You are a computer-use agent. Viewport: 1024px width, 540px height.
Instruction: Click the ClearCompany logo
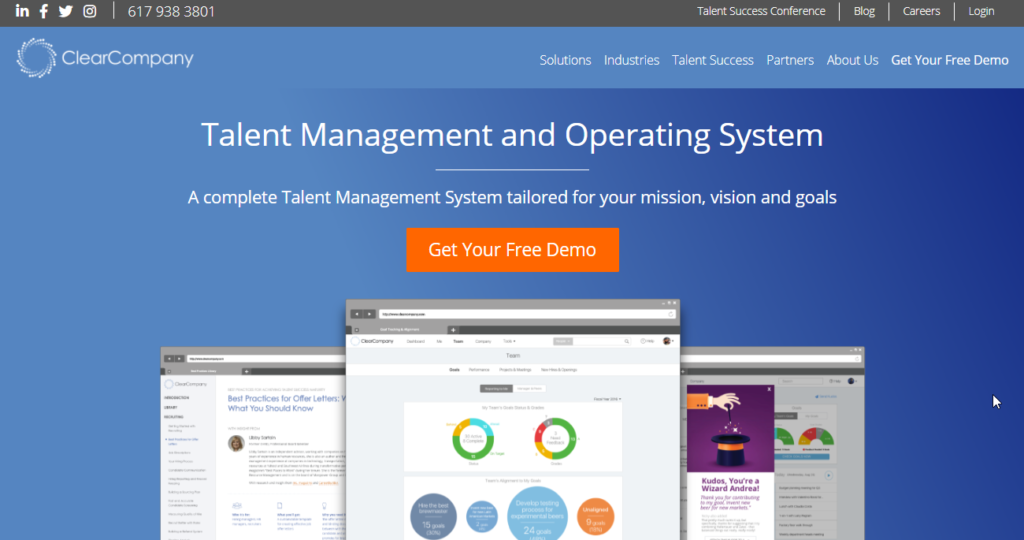click(105, 58)
